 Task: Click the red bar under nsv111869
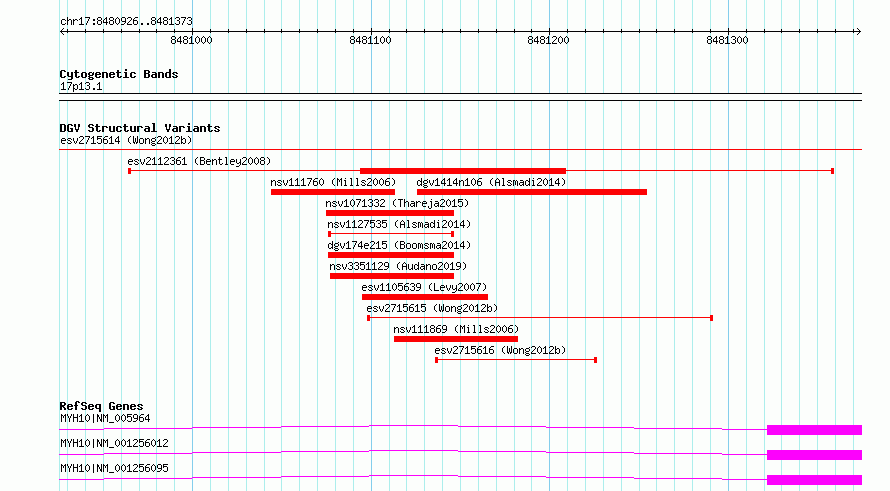[x=456, y=339]
